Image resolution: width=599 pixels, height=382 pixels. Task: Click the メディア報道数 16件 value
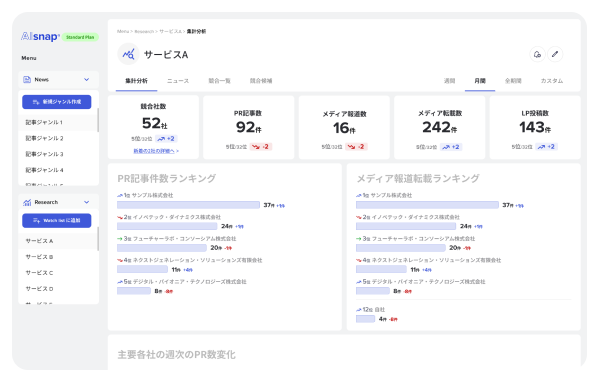(x=344, y=128)
